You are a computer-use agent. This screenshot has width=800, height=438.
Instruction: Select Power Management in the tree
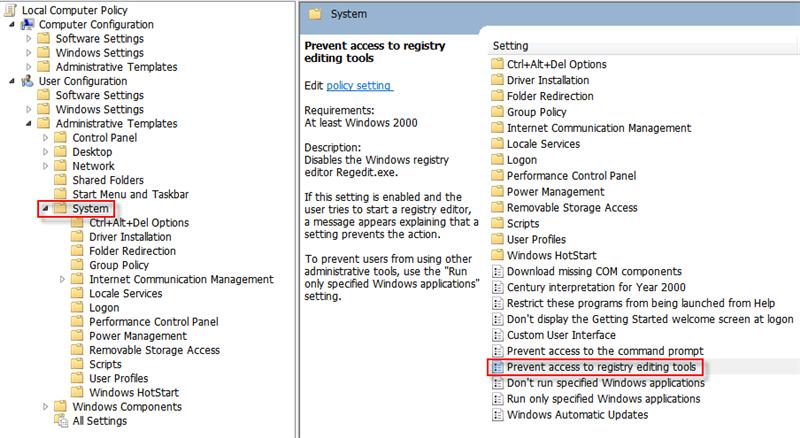click(x=138, y=336)
